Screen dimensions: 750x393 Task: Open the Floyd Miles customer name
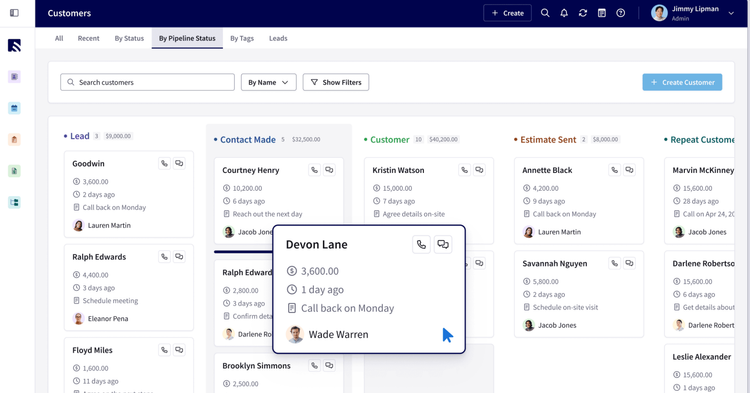pyautogui.click(x=92, y=350)
